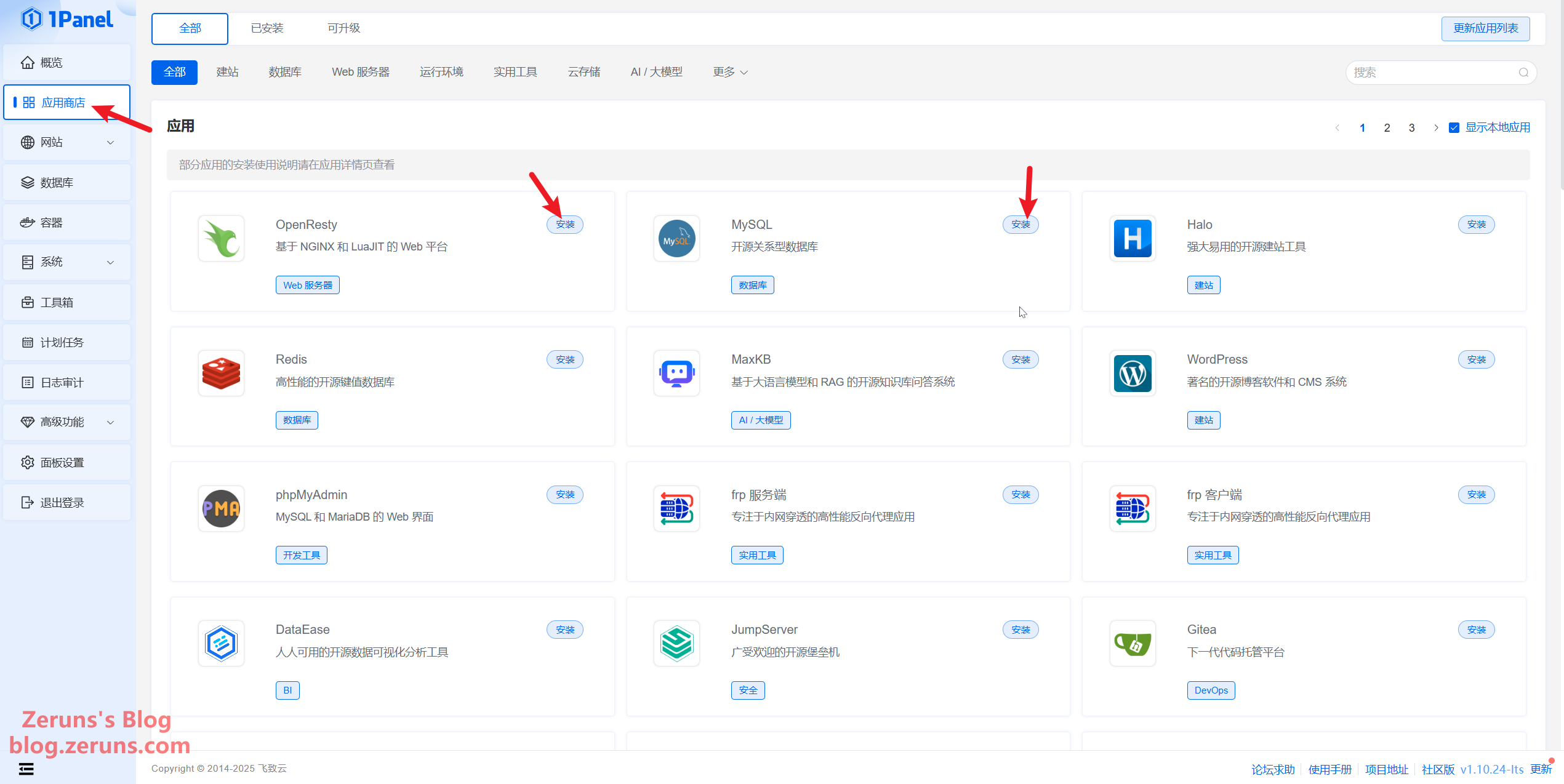The height and width of the screenshot is (784, 1564).
Task: Click the WordPress logo icon
Action: pyautogui.click(x=1132, y=374)
